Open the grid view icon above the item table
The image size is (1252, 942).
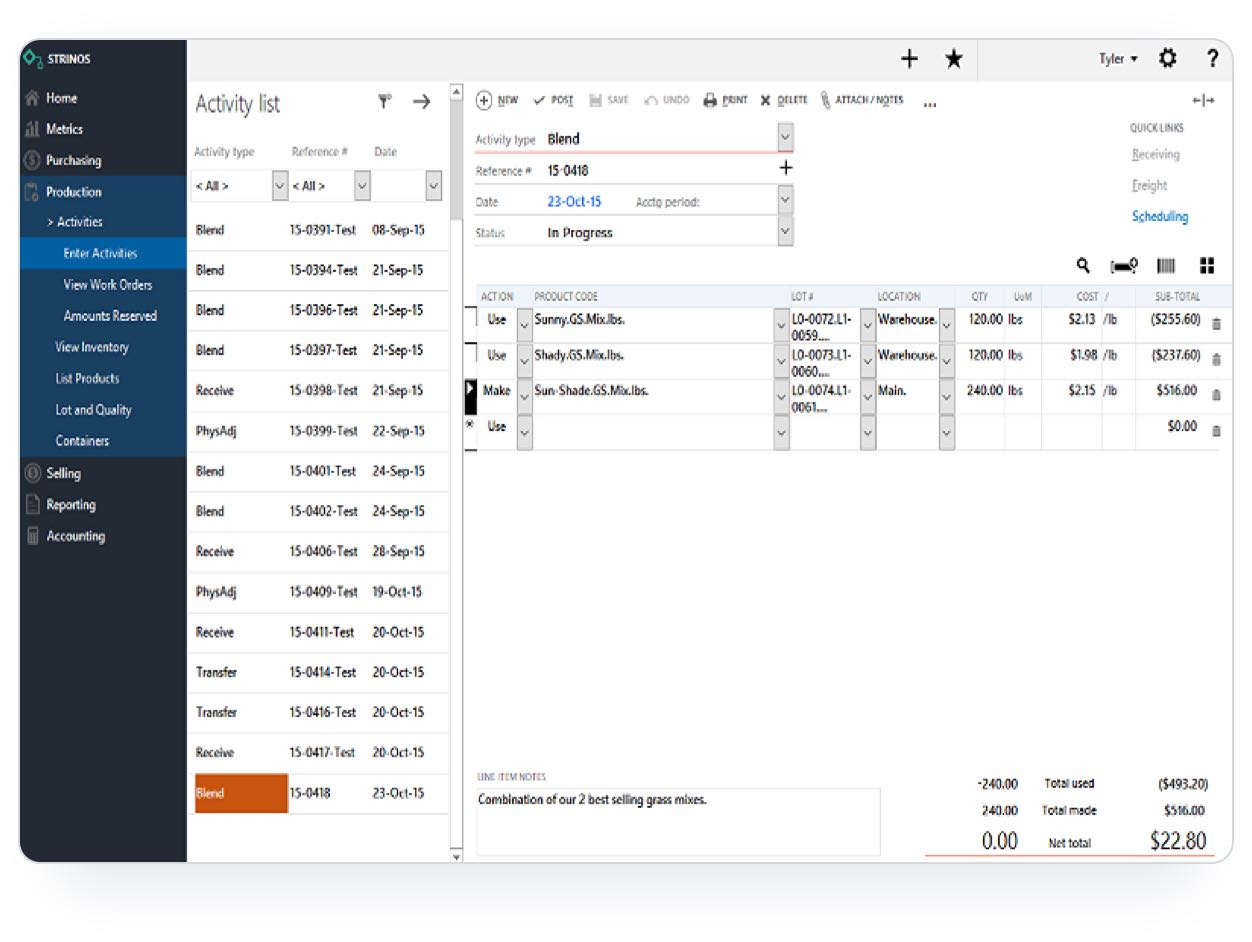[1207, 266]
